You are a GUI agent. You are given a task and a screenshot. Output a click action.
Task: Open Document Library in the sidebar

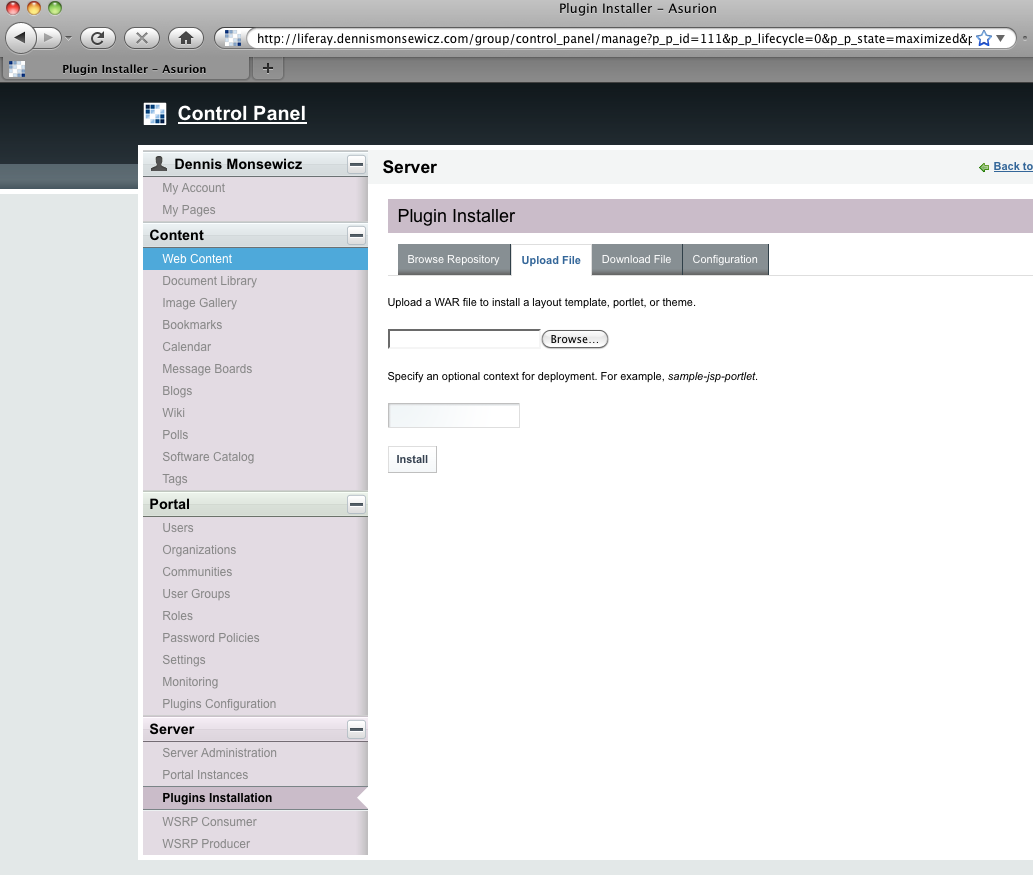point(209,281)
